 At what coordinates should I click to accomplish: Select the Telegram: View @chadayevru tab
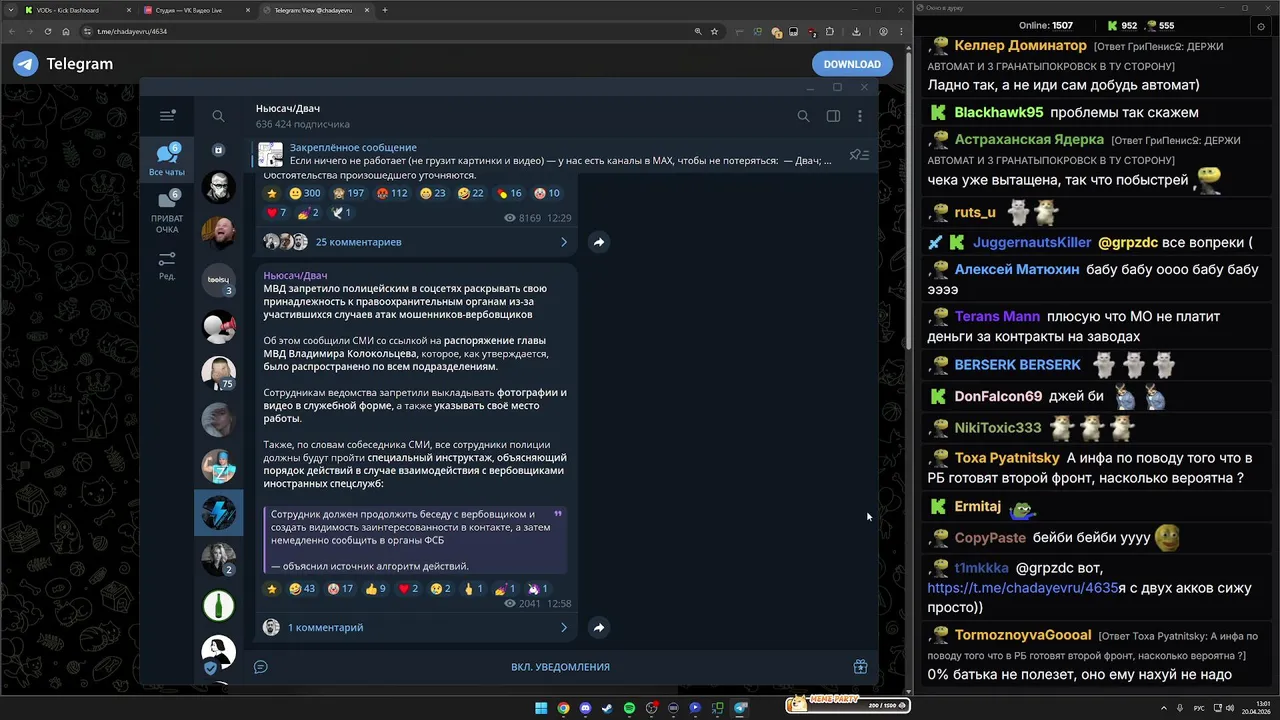coord(315,10)
